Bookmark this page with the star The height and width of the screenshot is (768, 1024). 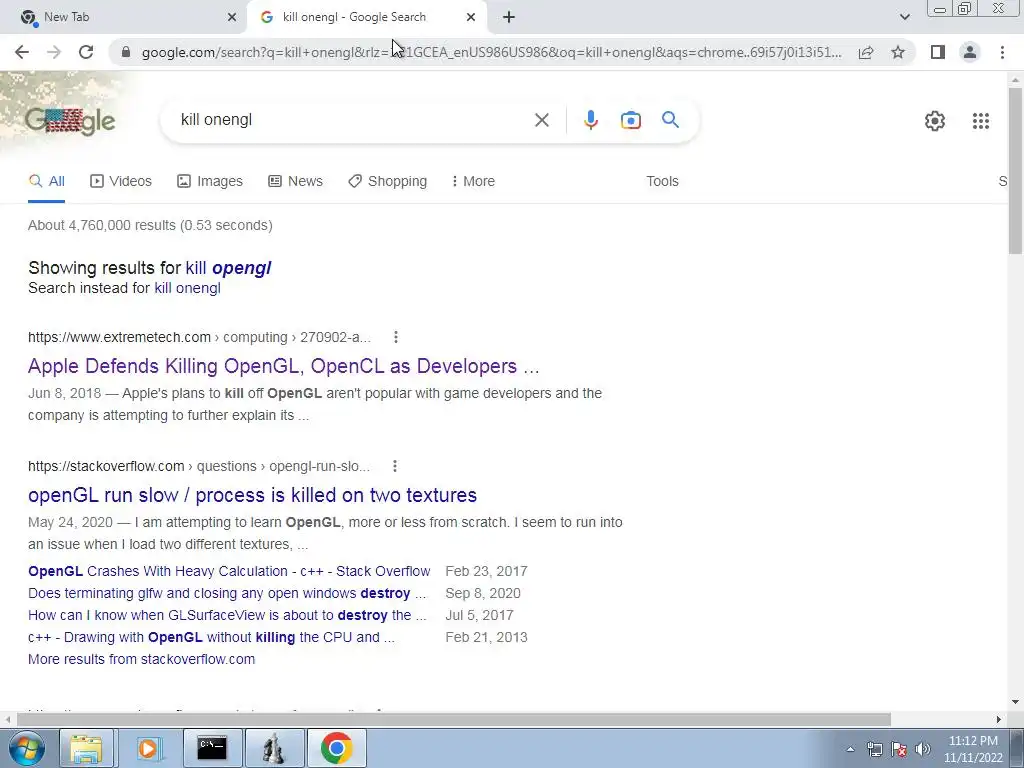[x=898, y=52]
